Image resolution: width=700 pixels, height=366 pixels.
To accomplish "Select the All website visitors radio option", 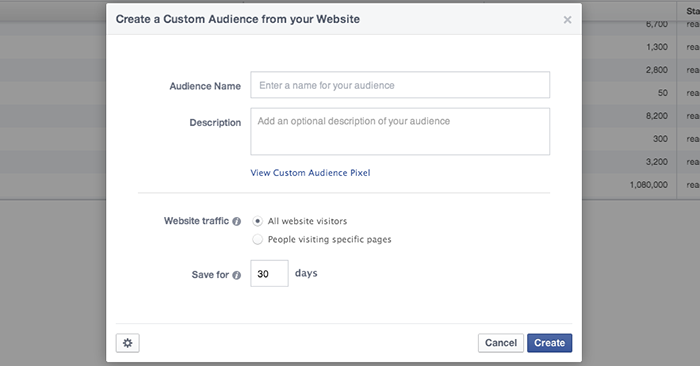I will pyautogui.click(x=258, y=221).
